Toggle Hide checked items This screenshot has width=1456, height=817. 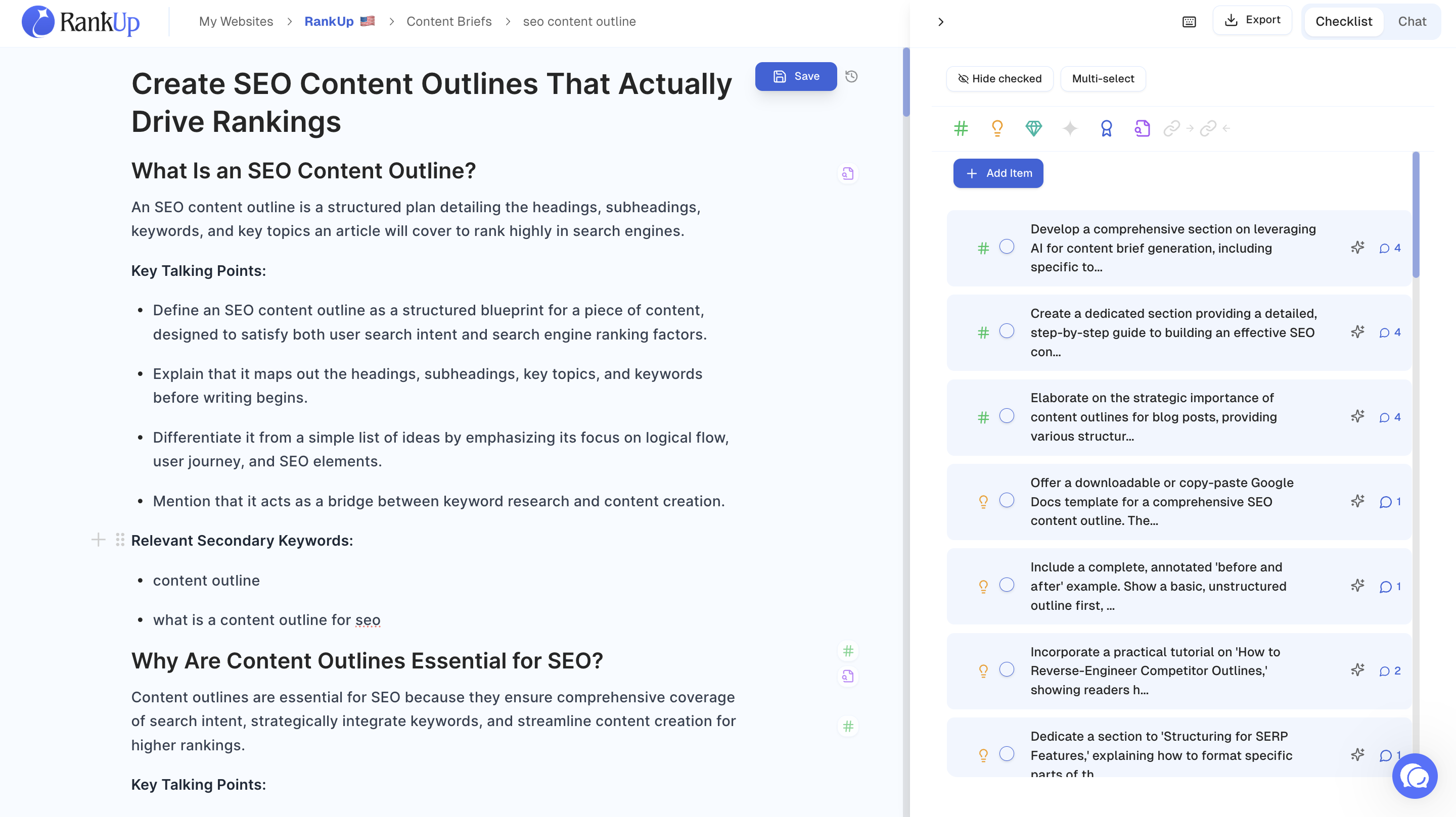[x=999, y=78]
